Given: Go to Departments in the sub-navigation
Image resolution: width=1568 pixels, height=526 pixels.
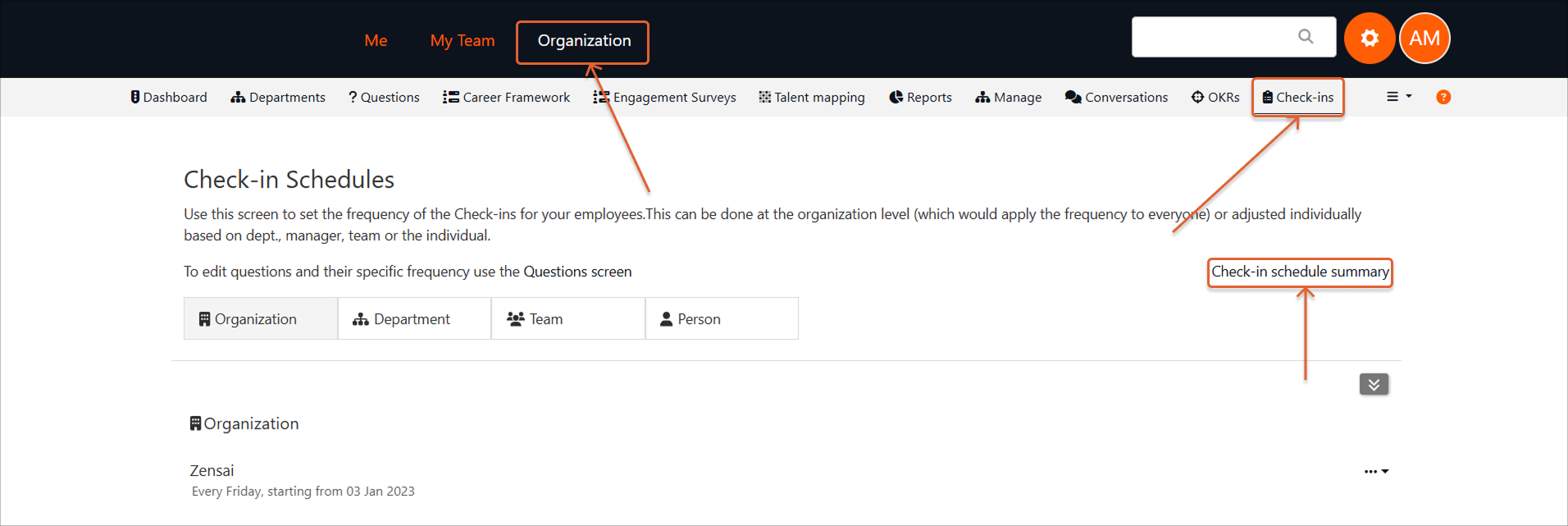Looking at the screenshot, I should tap(278, 97).
